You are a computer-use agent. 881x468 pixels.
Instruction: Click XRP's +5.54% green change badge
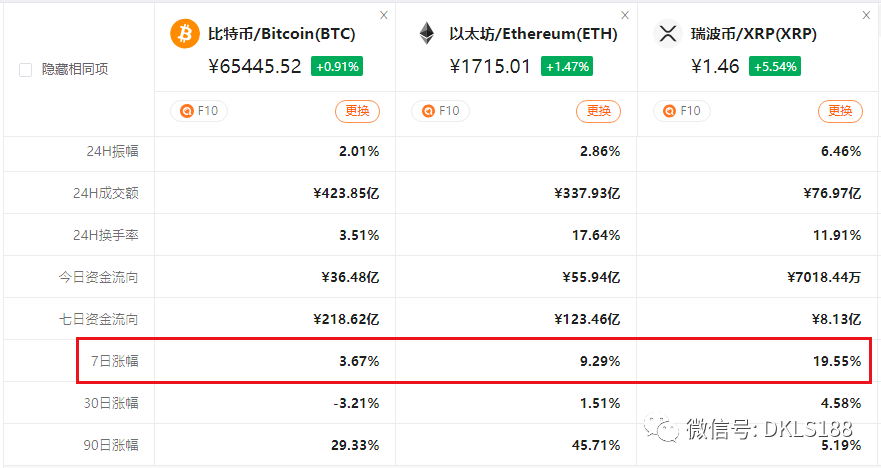pyautogui.click(x=775, y=66)
